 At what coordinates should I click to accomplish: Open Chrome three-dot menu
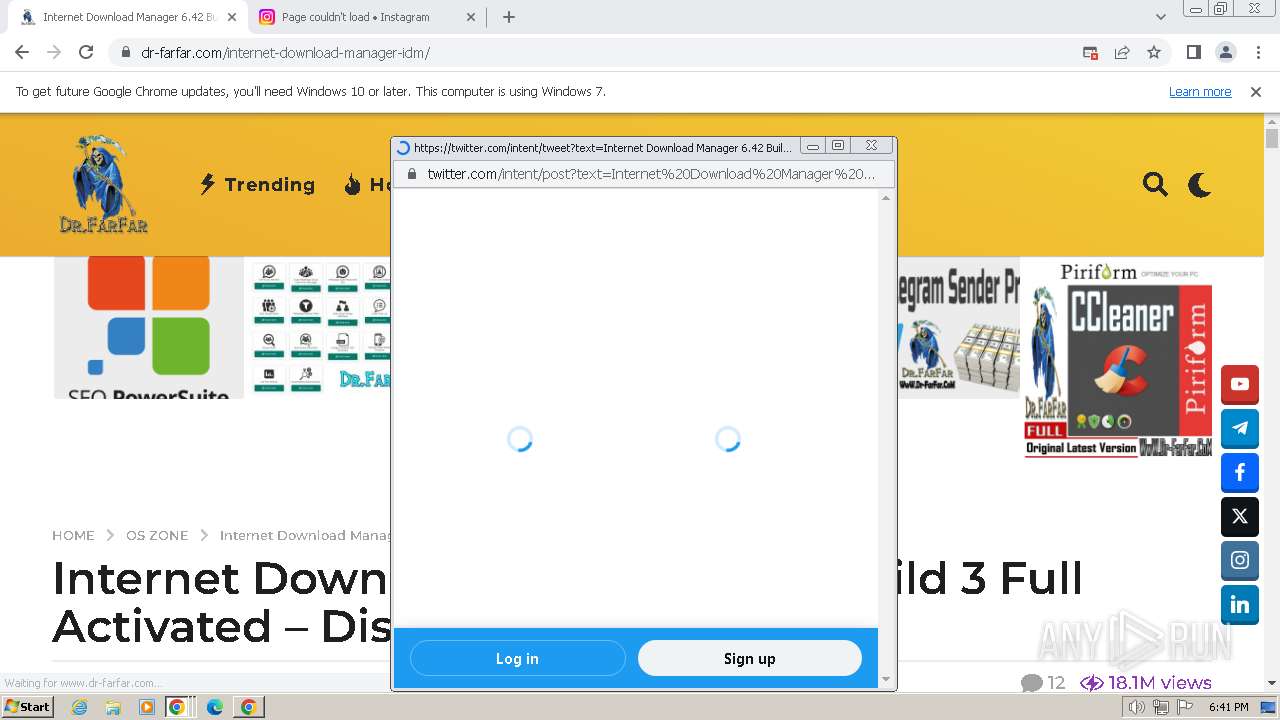pos(1257,52)
